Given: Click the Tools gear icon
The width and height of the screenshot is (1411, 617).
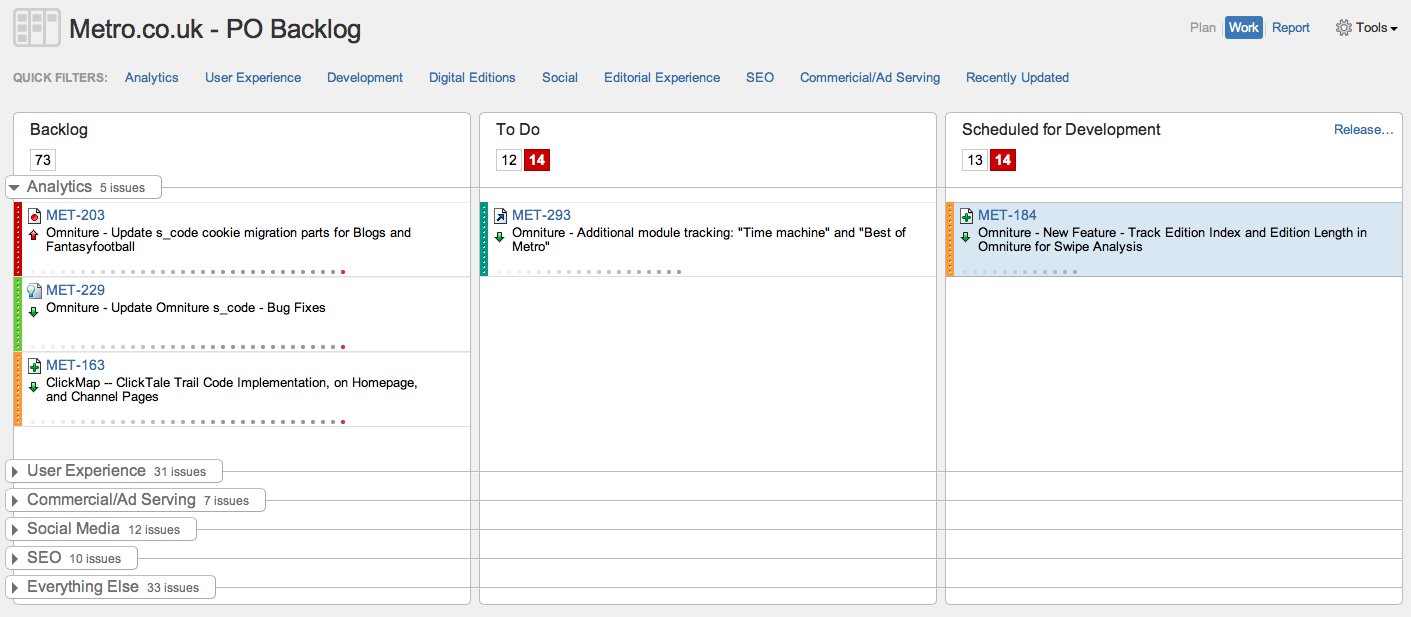Looking at the screenshot, I should 1343,28.
